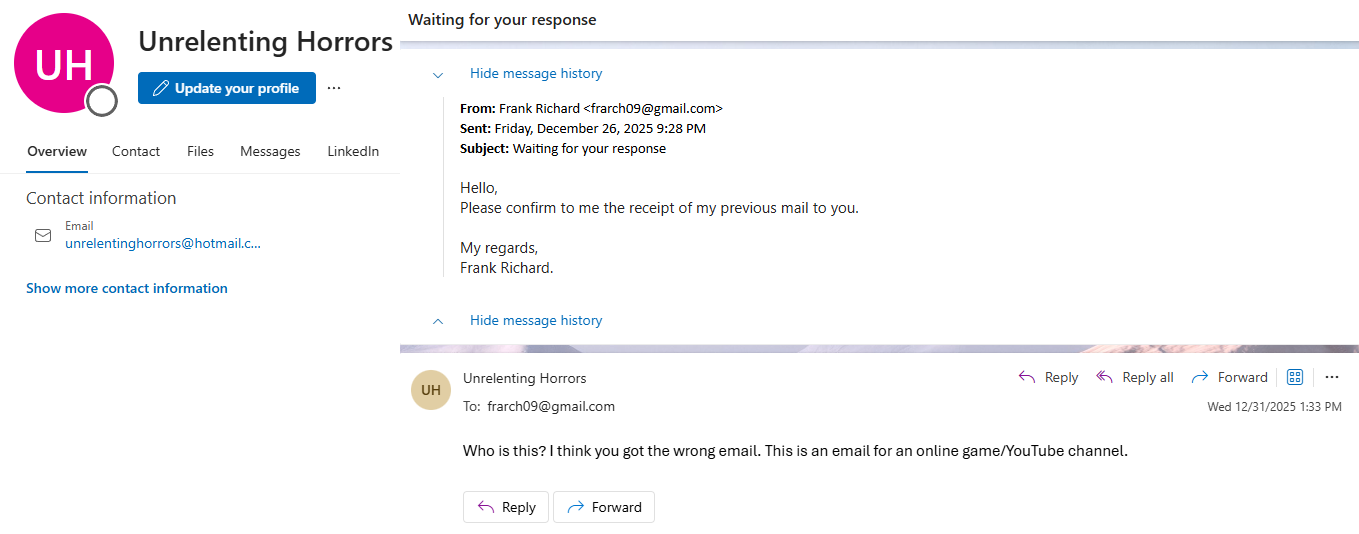Click the presence status circle on UH avatar
1359x534 pixels.
pyautogui.click(x=101, y=100)
